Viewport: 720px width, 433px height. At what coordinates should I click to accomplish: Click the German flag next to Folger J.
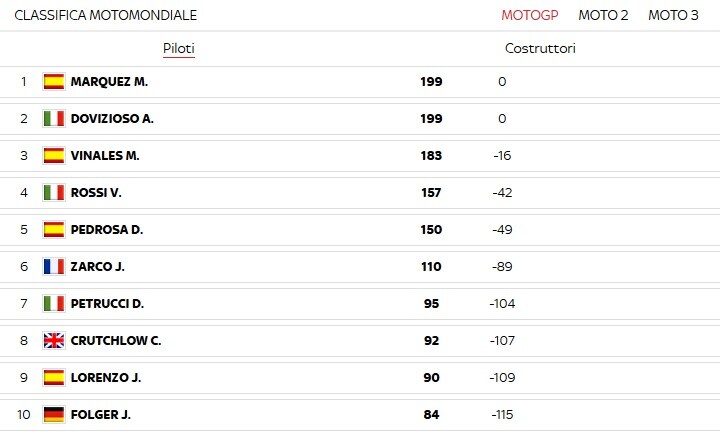tap(54, 414)
